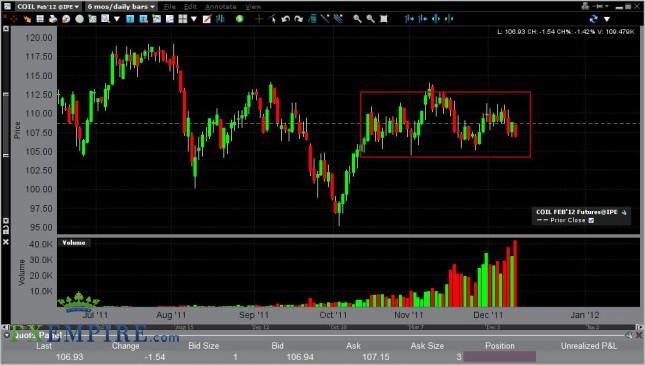Click the blue refresh chart icon
Image resolution: width=645 pixels, height=365 pixels.
coord(593,19)
